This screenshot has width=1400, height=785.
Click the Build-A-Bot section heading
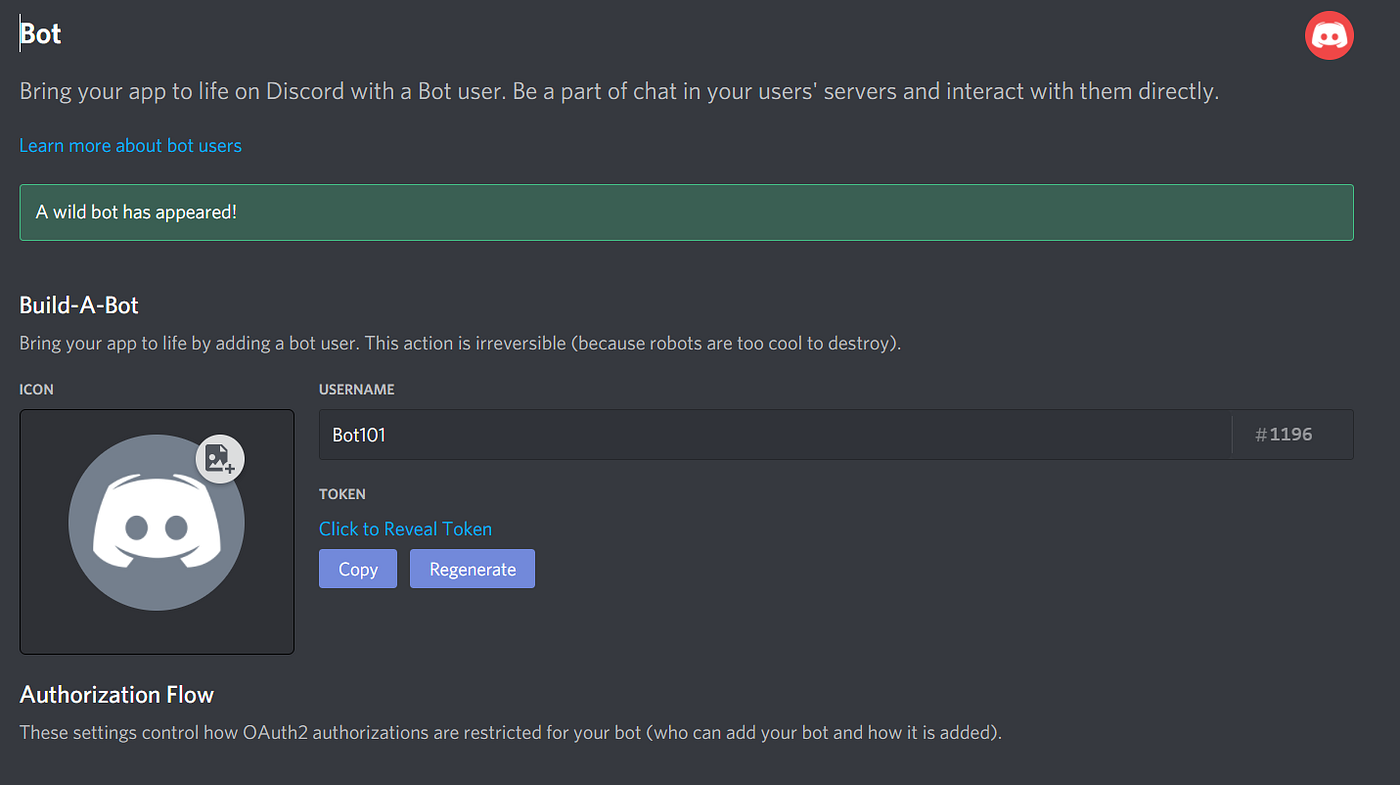pos(79,305)
